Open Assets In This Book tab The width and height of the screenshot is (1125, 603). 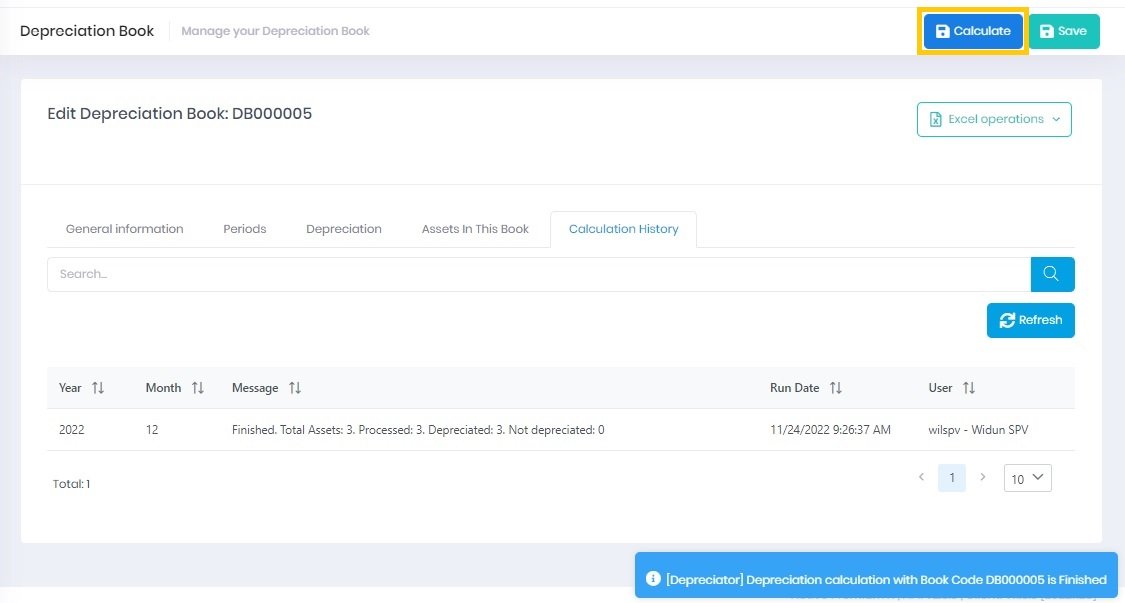475,229
